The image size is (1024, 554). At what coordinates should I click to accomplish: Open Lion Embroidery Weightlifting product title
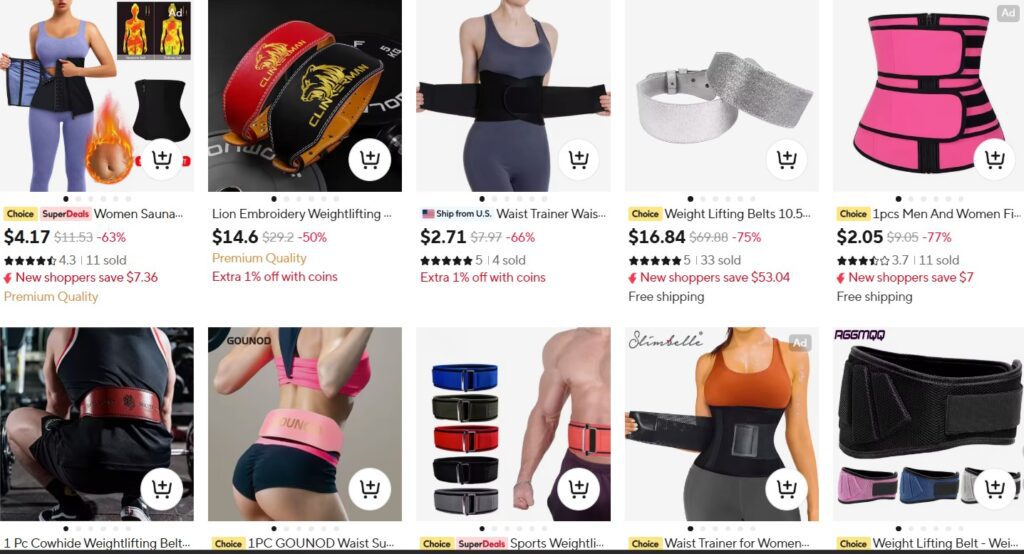point(302,214)
